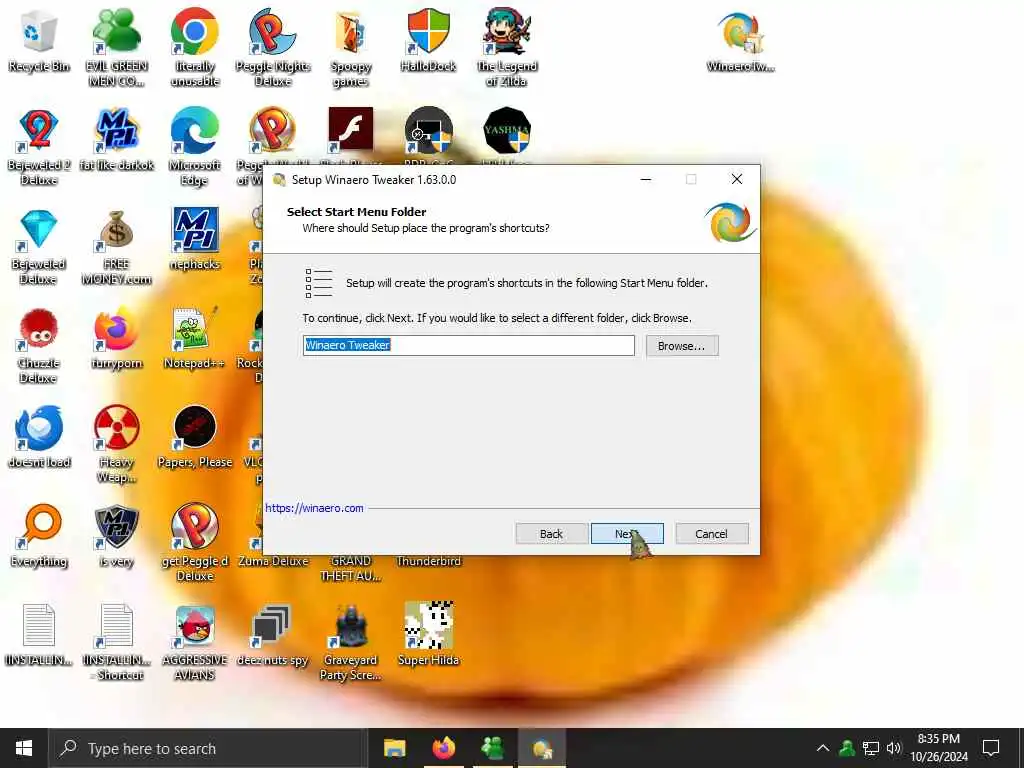
Task: Open File Explorer from the taskbar
Action: [394, 748]
